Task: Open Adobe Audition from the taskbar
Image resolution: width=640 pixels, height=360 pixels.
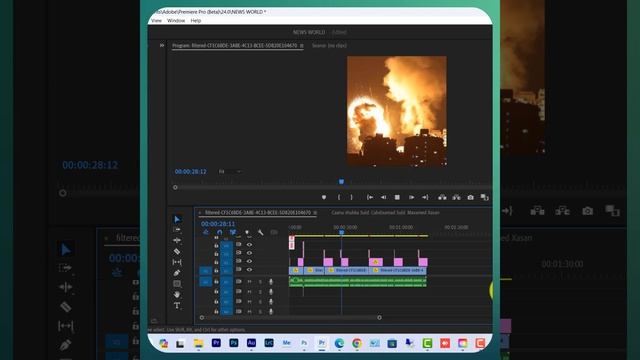Action: [251, 343]
